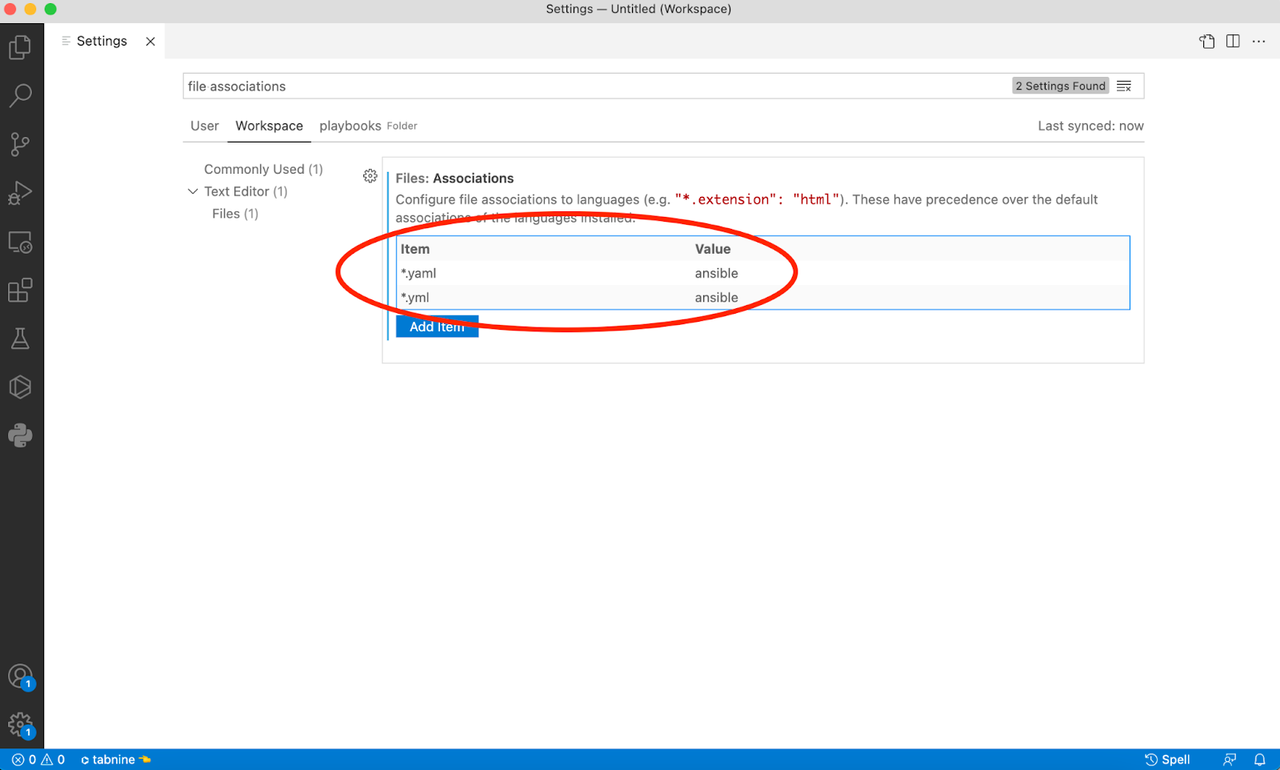This screenshot has width=1280, height=770.
Task: Open the Run and Debug view
Action: [20, 193]
